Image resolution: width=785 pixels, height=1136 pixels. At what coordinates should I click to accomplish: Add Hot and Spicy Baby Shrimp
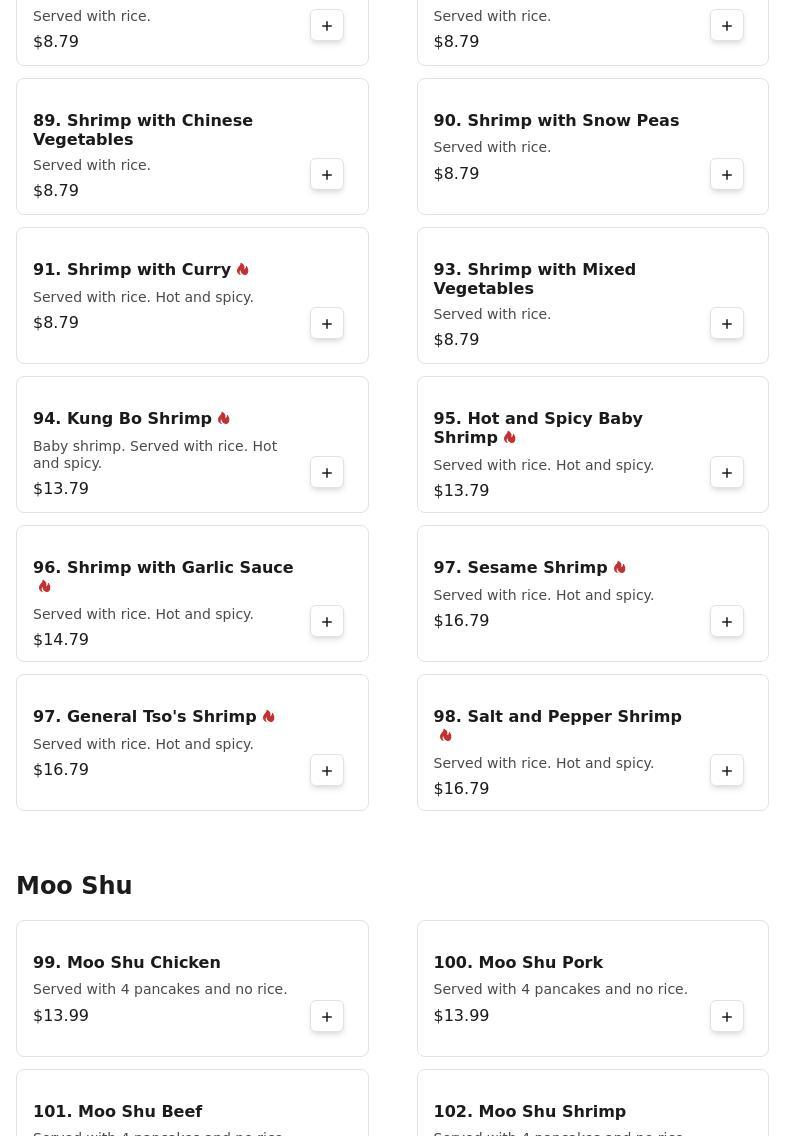click(727, 473)
